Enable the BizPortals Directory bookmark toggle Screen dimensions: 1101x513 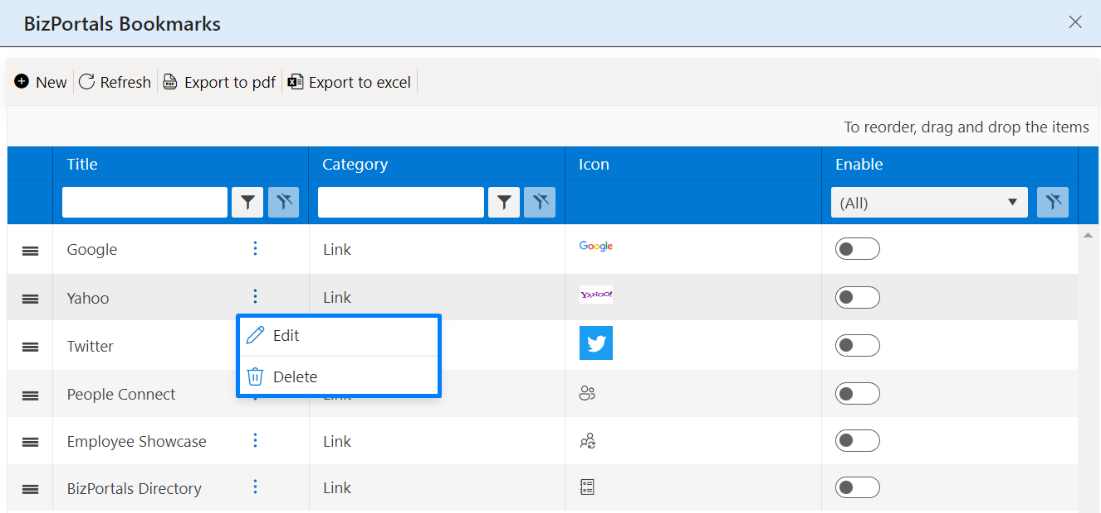857,487
